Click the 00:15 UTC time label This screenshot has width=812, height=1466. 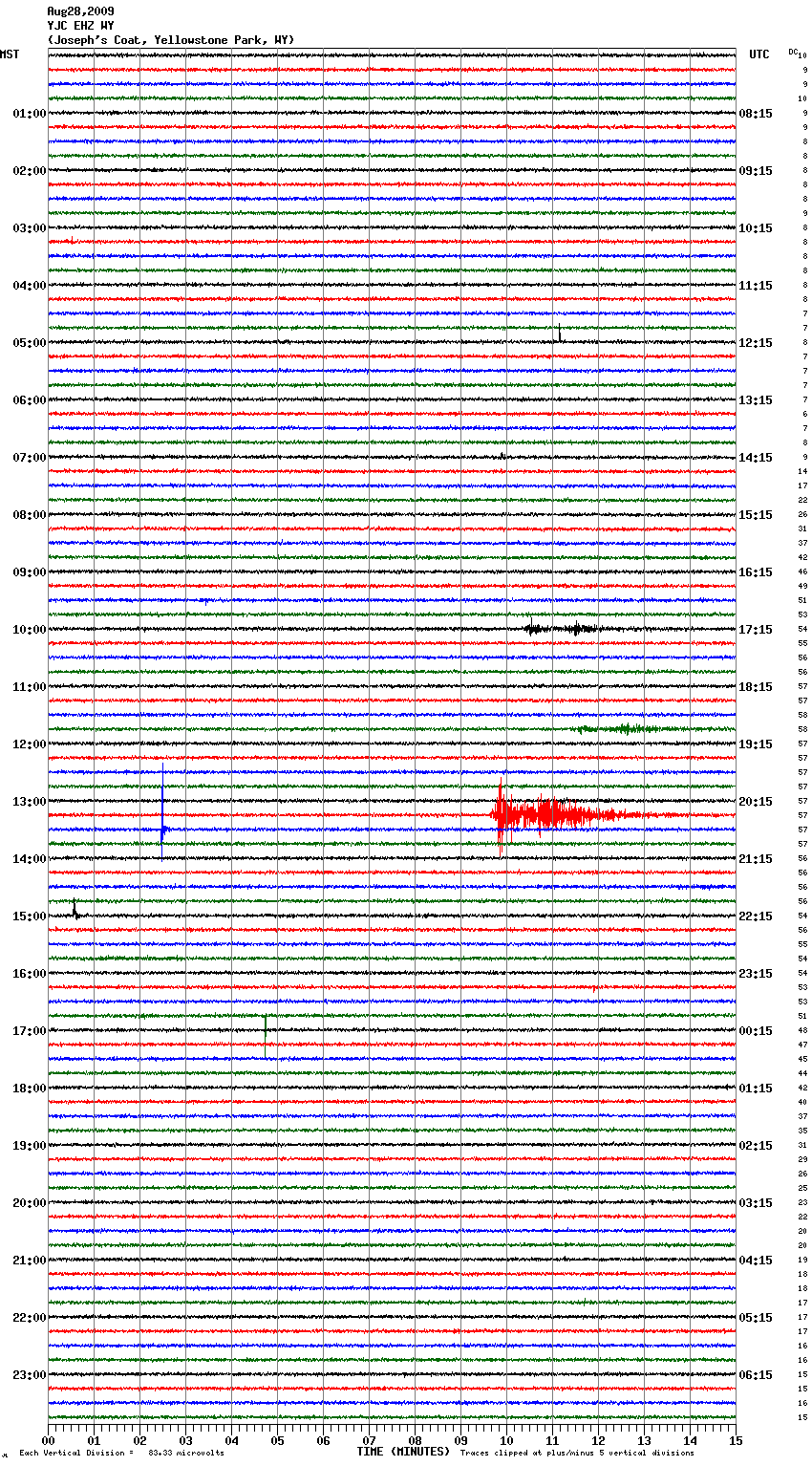click(x=756, y=1031)
